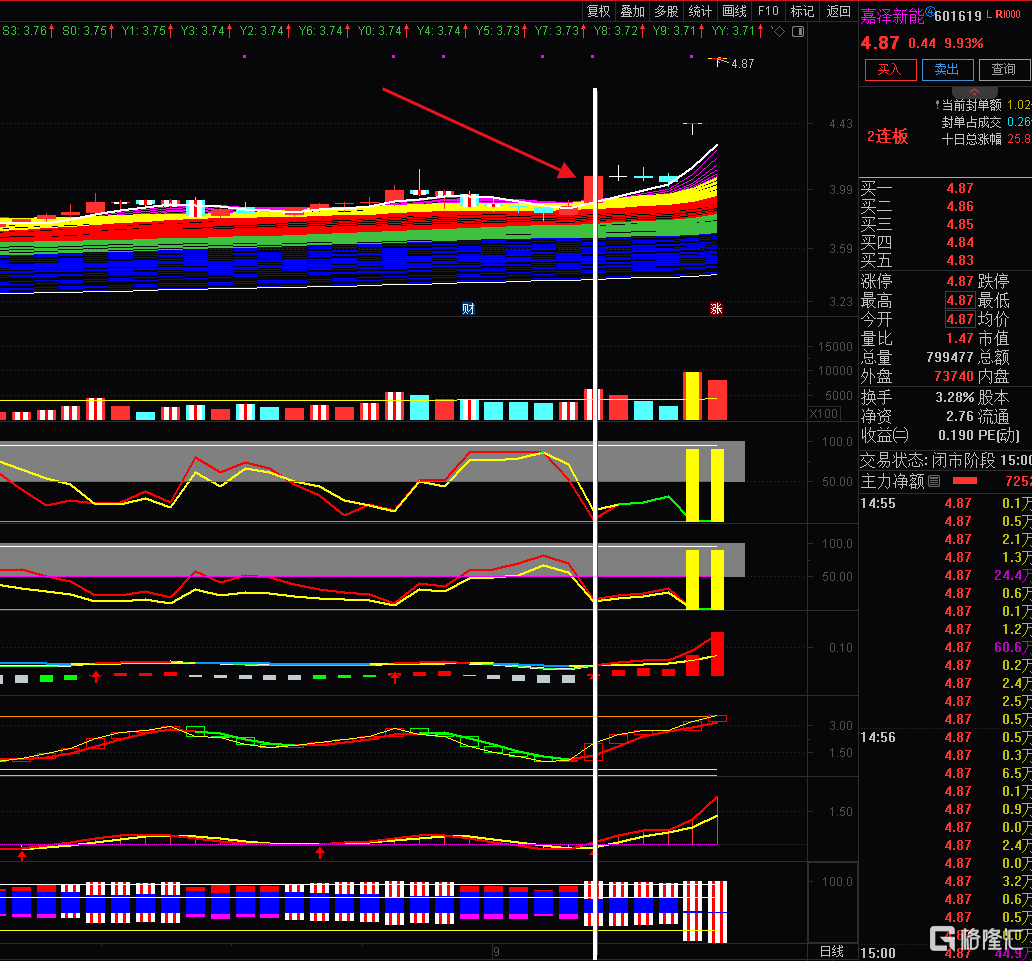Image resolution: width=1032 pixels, height=961 pixels.
Task: Activate the 画线 drawing tools
Action: (x=734, y=11)
